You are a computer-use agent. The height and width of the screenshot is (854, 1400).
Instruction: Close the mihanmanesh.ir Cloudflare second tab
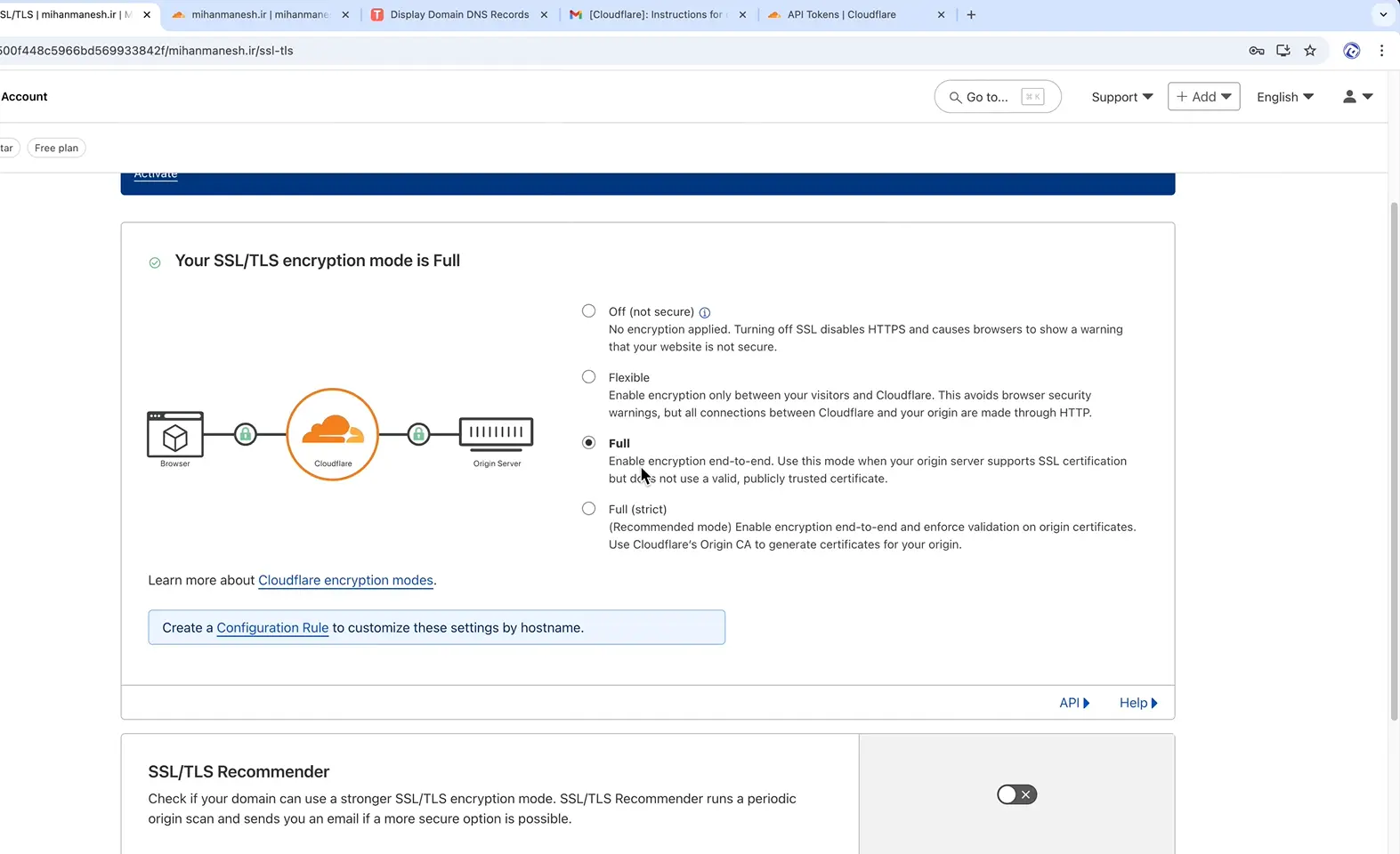point(345,14)
